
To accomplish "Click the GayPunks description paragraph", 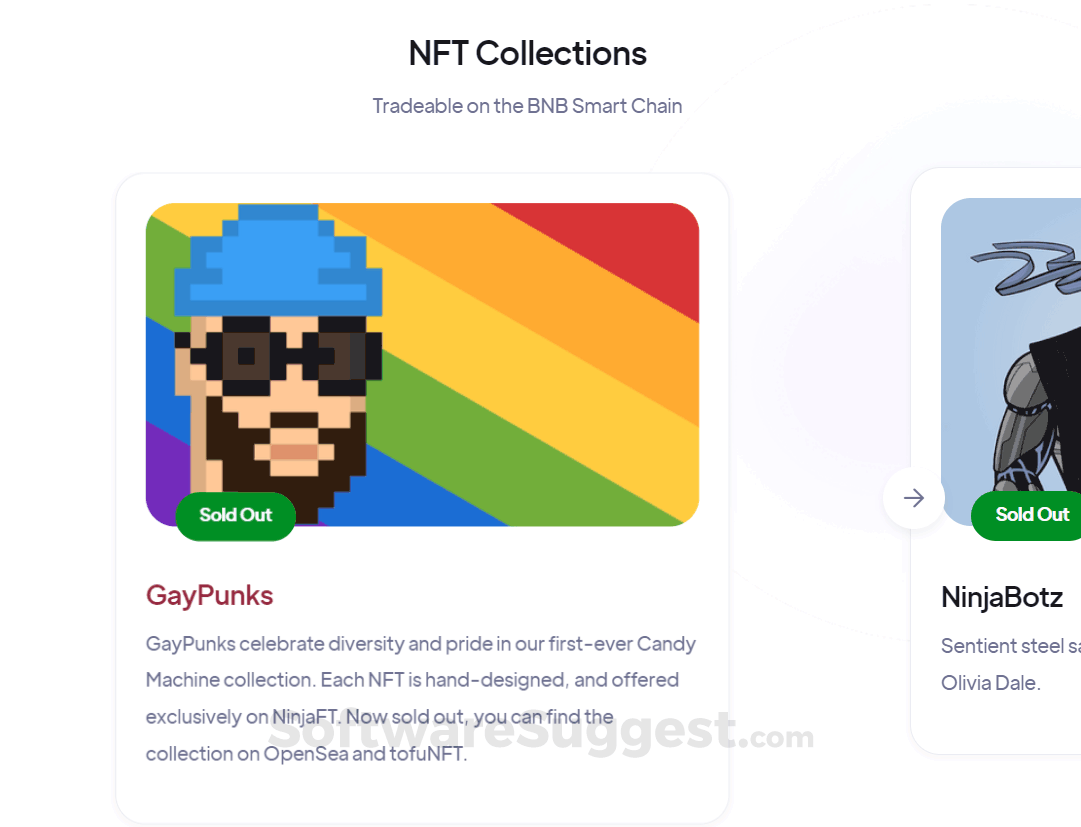I will point(421,698).
